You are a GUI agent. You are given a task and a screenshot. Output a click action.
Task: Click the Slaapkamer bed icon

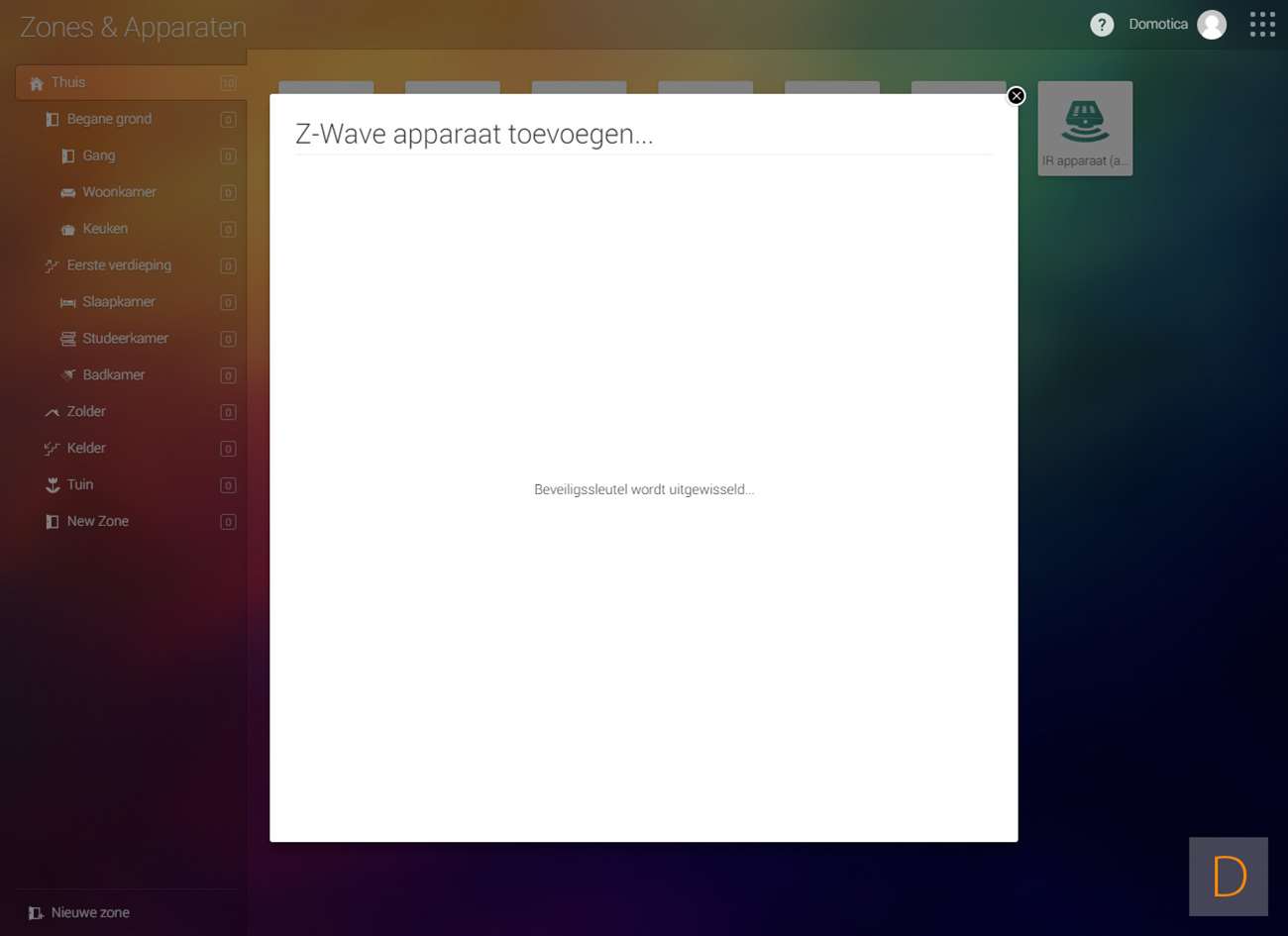pos(67,302)
